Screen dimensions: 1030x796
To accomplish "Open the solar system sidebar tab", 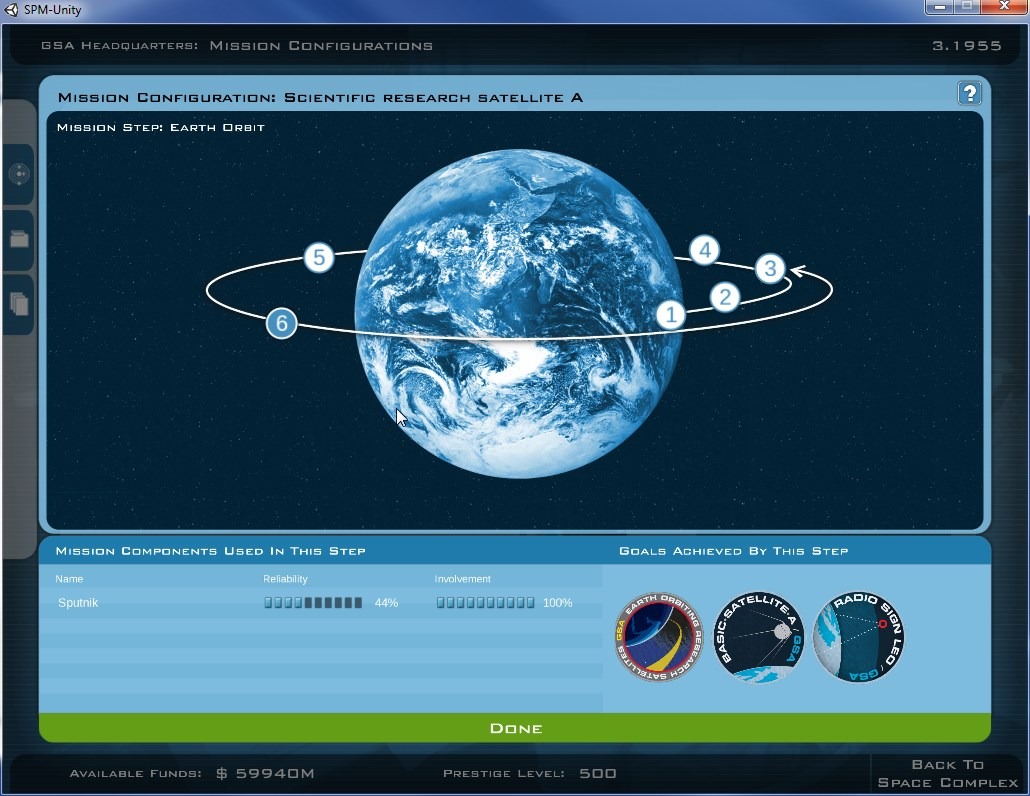I will (x=19, y=174).
